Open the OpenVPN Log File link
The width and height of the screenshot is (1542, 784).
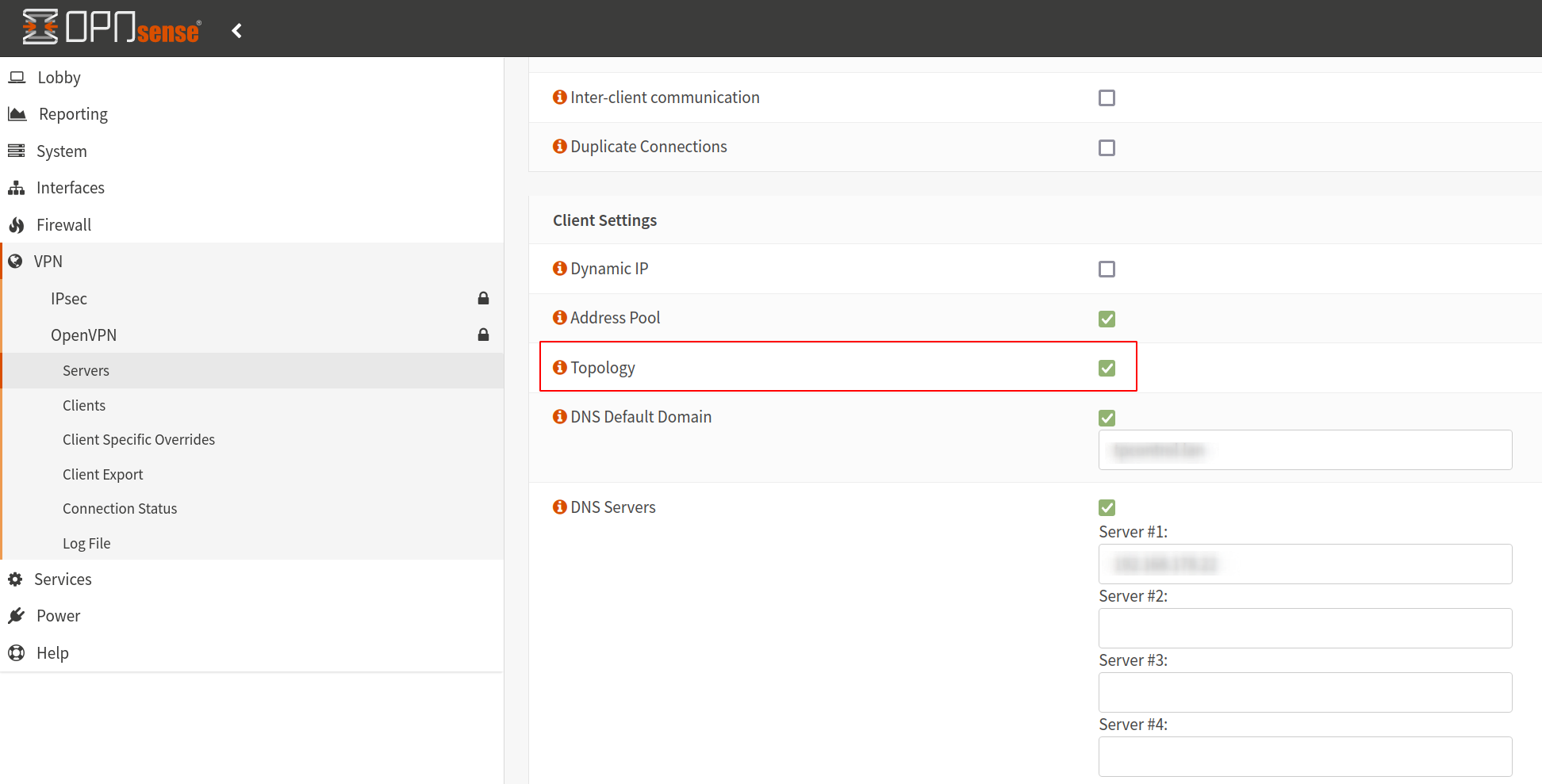(x=86, y=544)
